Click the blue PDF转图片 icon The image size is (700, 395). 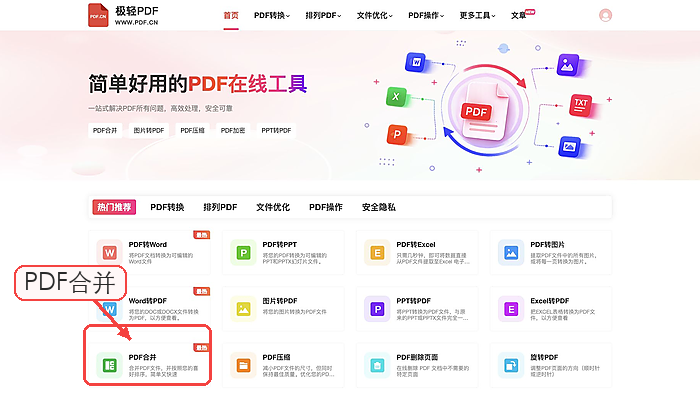point(511,253)
